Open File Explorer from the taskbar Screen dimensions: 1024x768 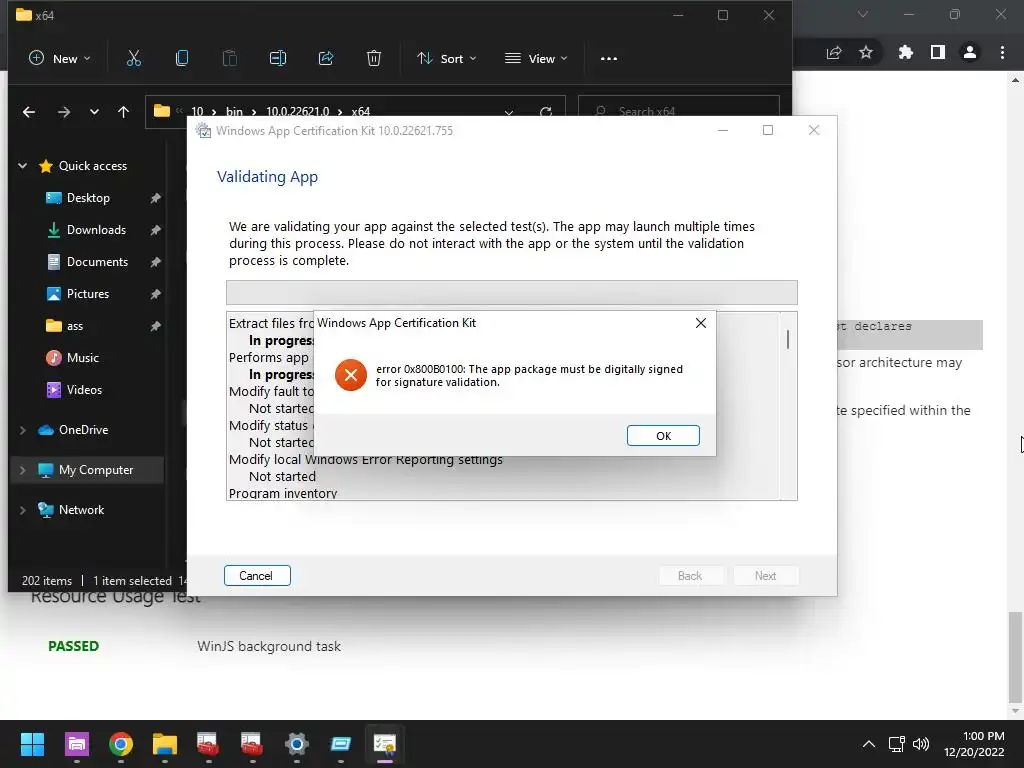pos(165,744)
